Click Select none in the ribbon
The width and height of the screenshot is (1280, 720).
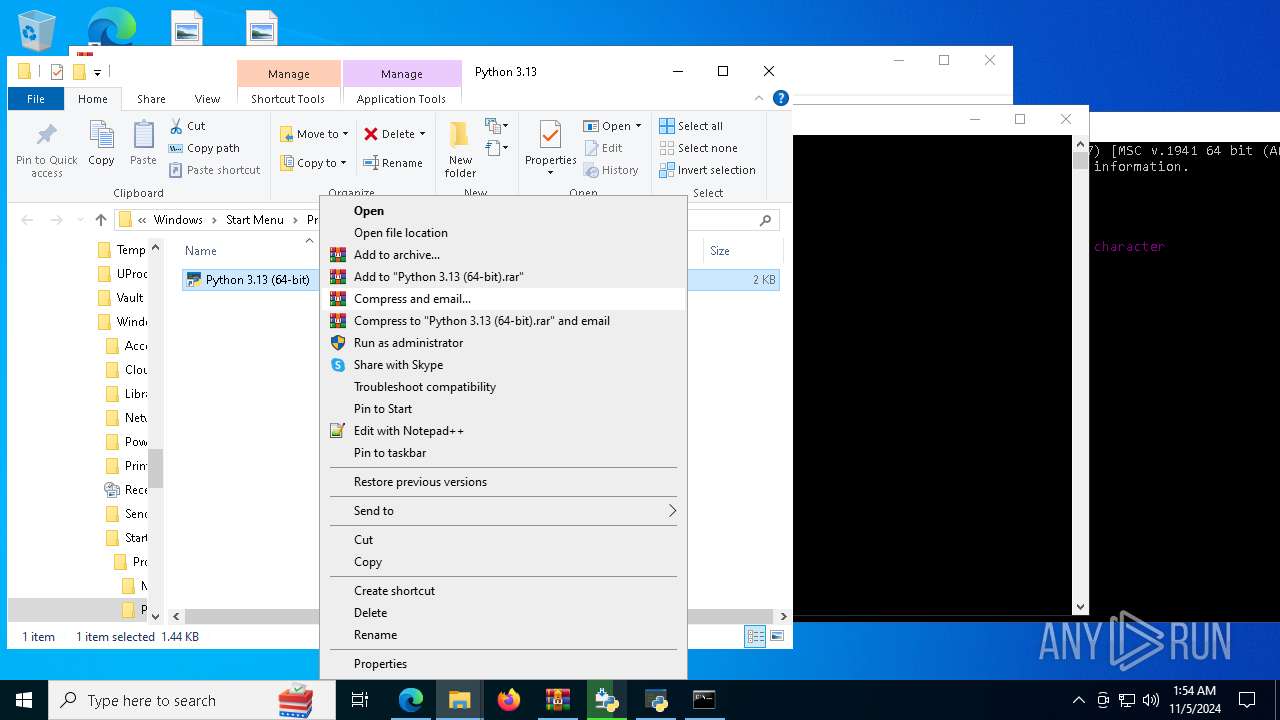pos(698,148)
